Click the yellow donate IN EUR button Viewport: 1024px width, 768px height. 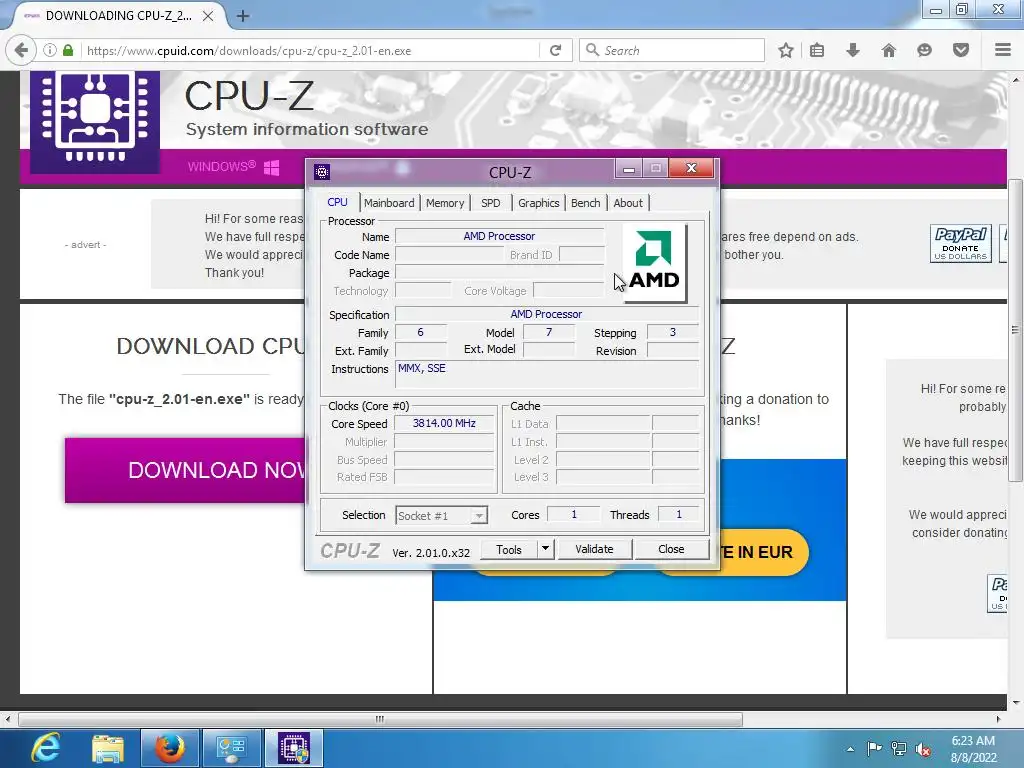763,552
